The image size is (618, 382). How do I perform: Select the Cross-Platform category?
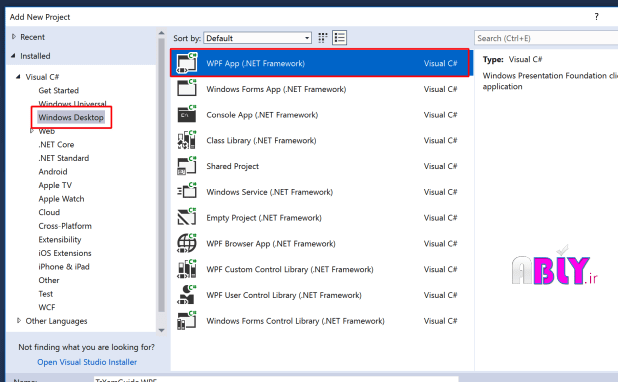(65, 226)
